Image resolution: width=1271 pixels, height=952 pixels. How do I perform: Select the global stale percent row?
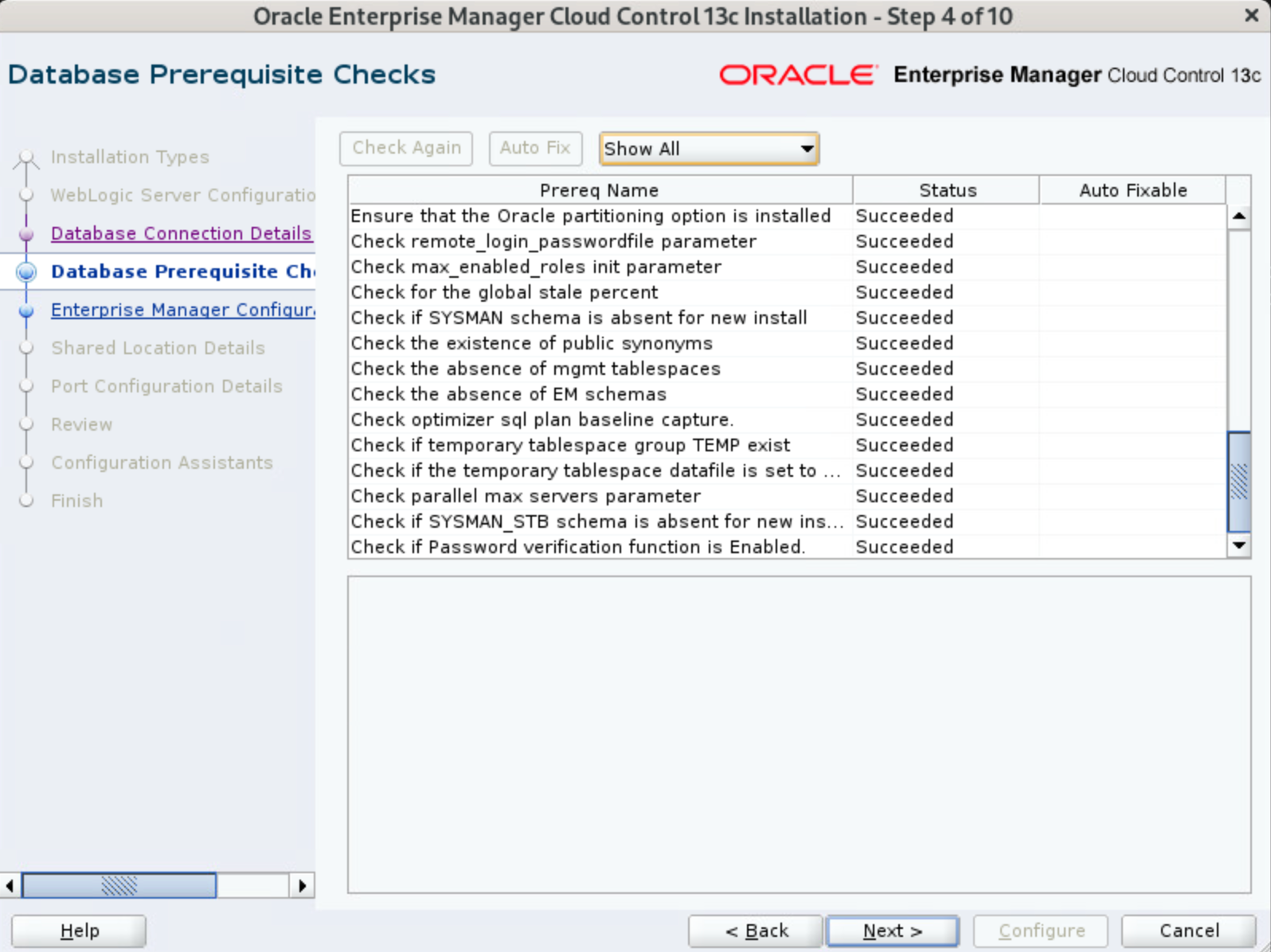(787, 292)
